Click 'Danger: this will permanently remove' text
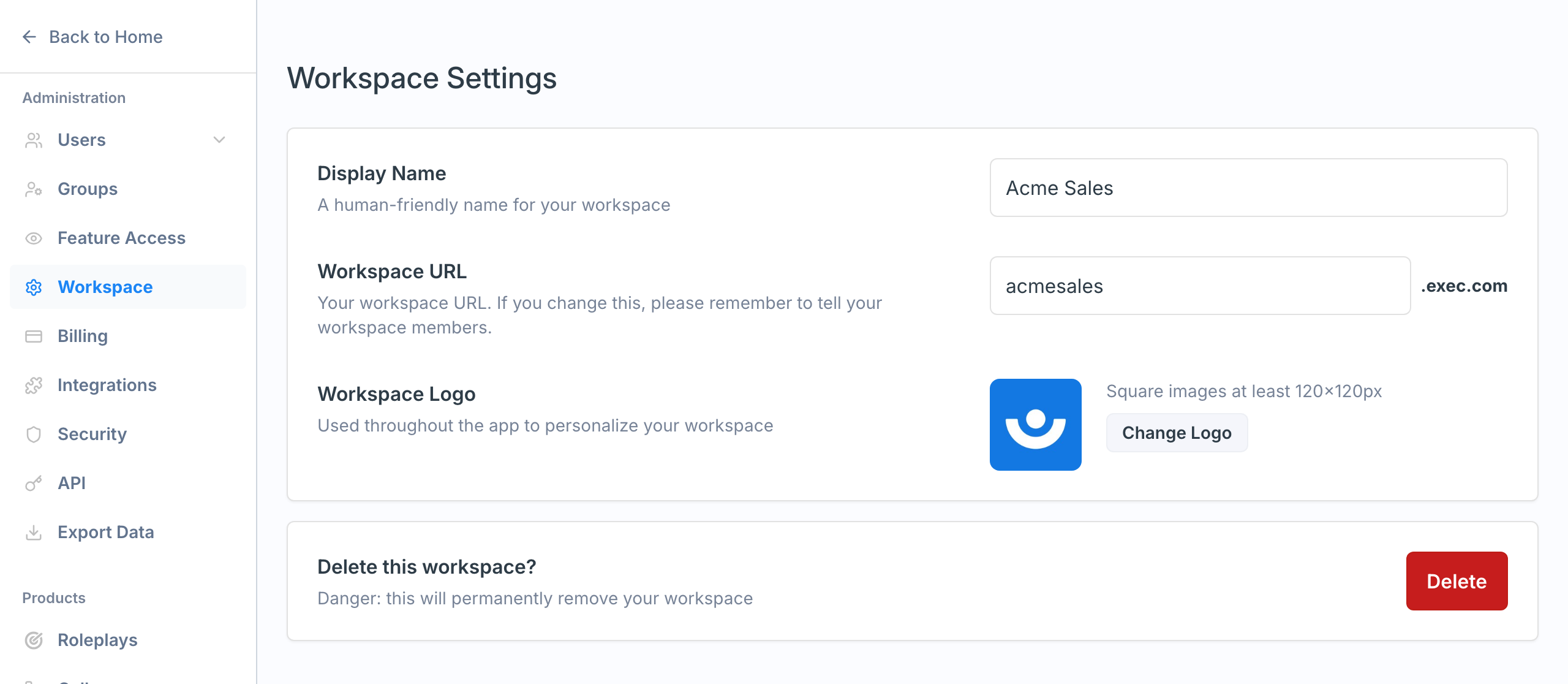The height and width of the screenshot is (684, 1568). pos(535,598)
